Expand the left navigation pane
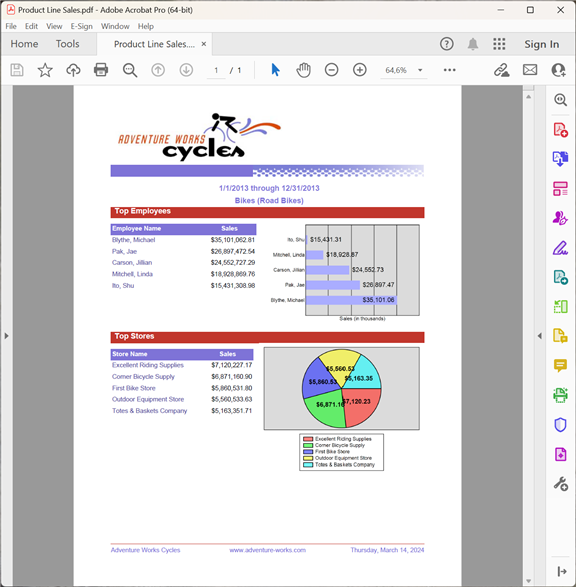 [x=6, y=336]
